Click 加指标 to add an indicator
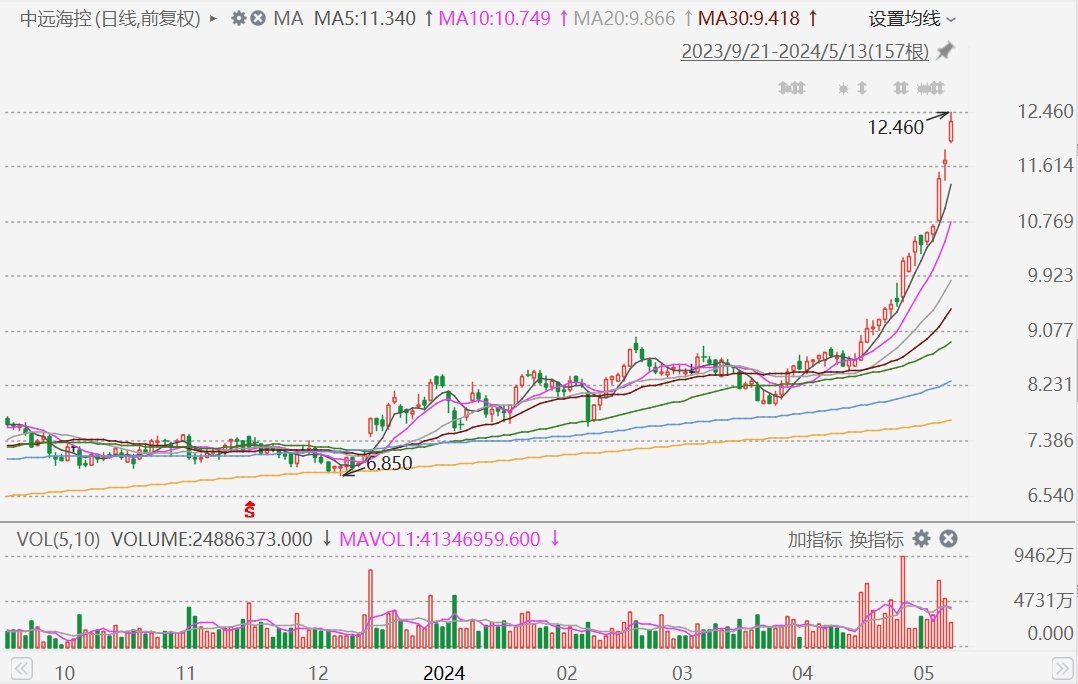Image resolution: width=1078 pixels, height=684 pixels. point(814,539)
